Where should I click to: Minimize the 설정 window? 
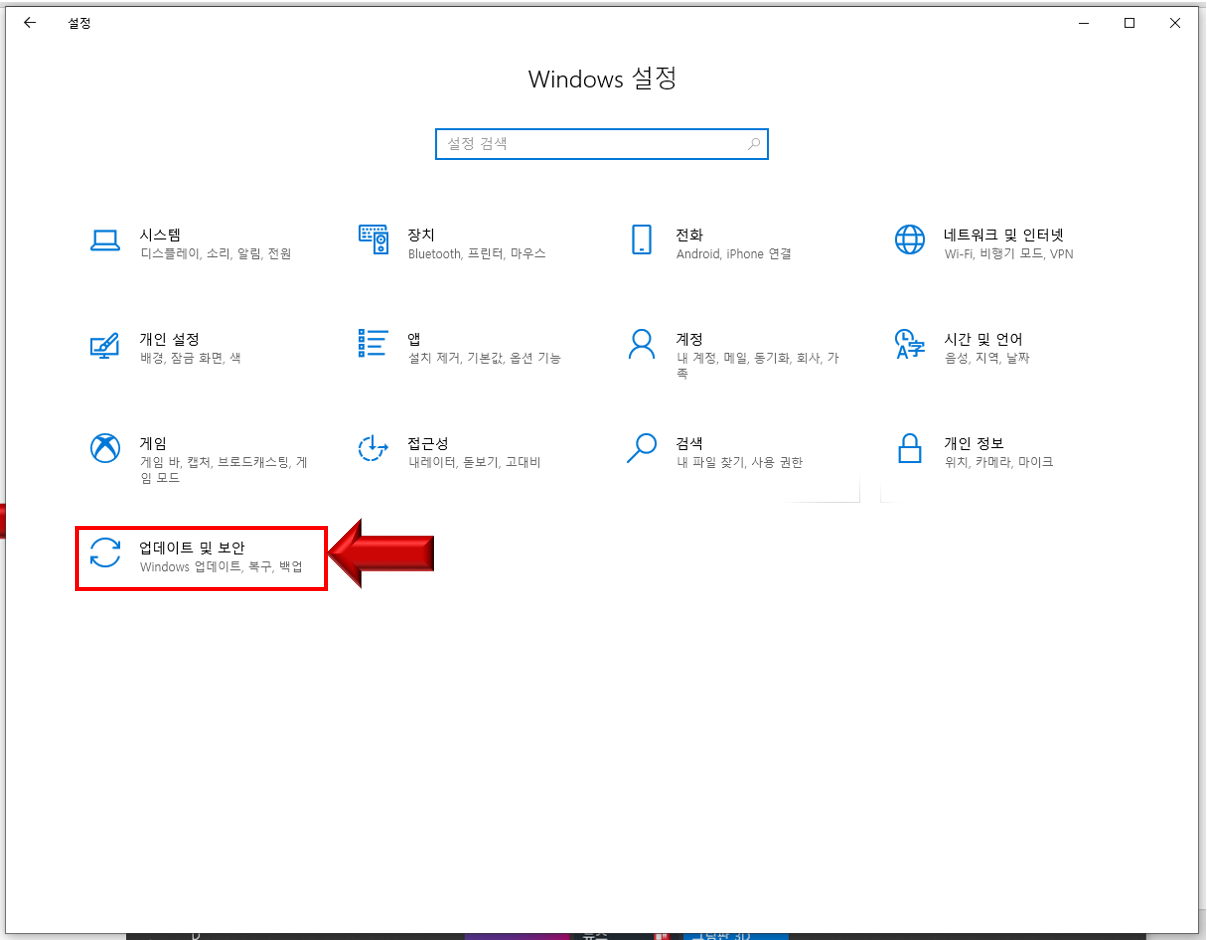point(1083,23)
